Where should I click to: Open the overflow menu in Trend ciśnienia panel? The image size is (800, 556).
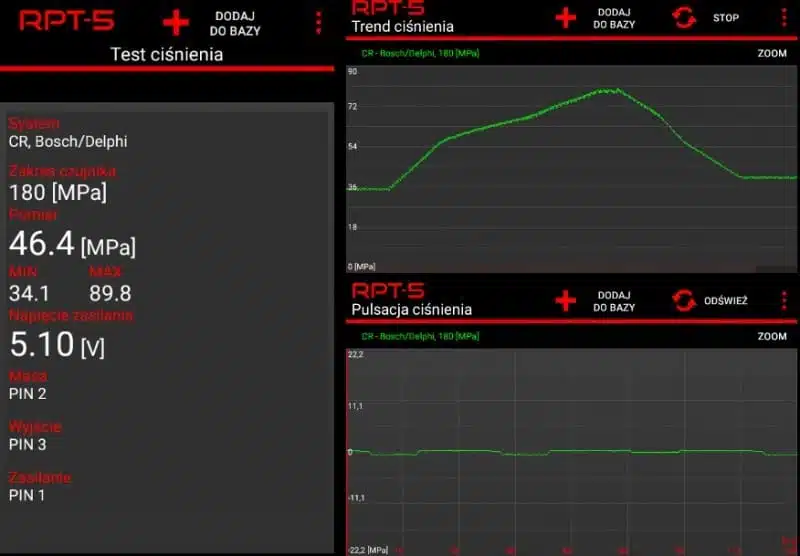(783, 17)
